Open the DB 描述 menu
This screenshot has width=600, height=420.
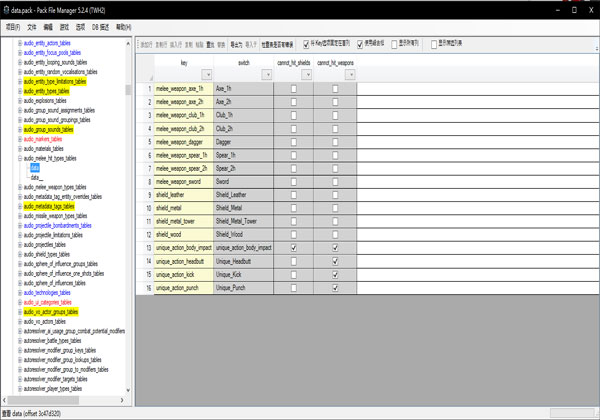tap(101, 27)
